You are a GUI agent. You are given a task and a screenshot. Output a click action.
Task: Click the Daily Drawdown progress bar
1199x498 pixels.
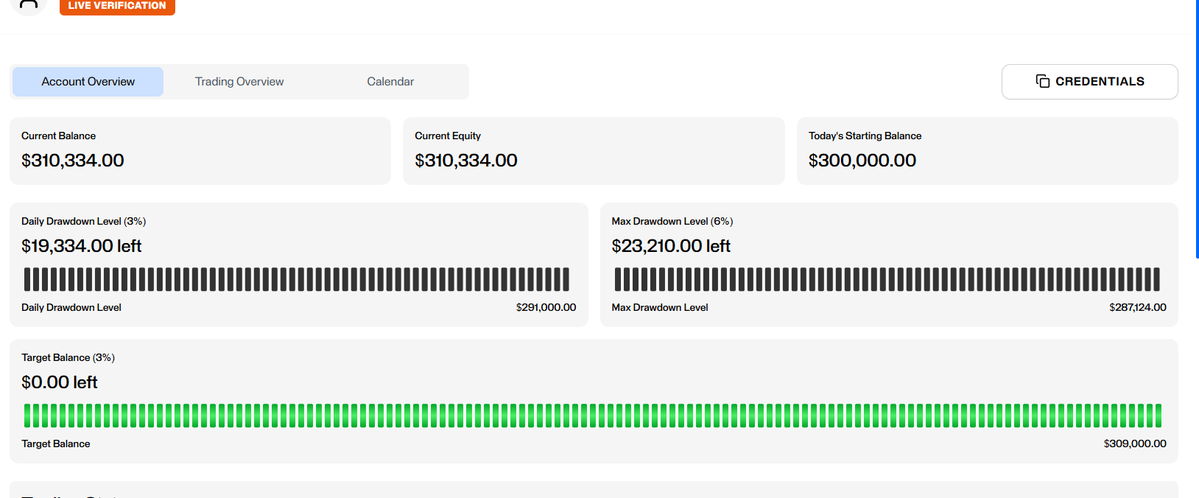tap(297, 279)
